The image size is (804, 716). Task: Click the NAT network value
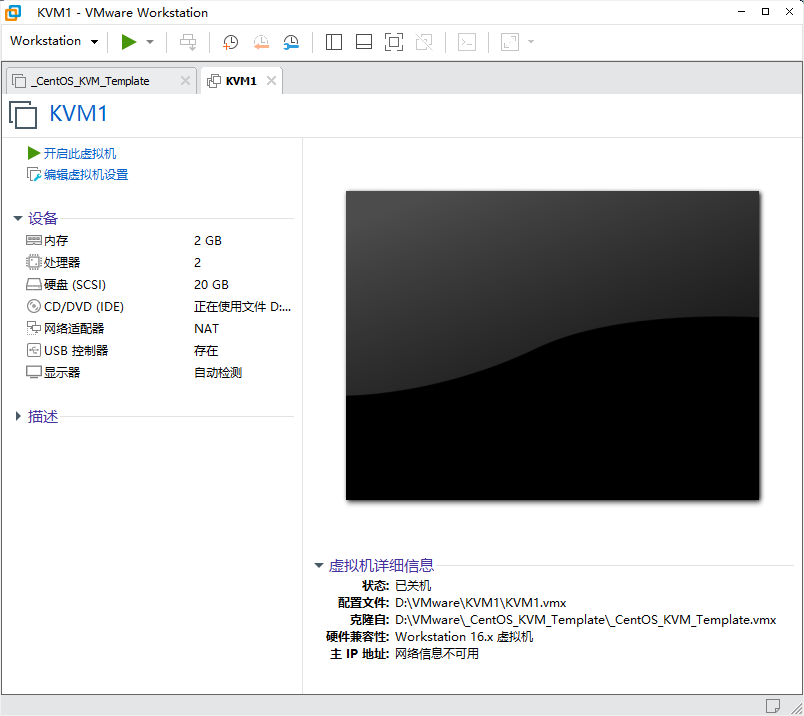[x=206, y=329]
